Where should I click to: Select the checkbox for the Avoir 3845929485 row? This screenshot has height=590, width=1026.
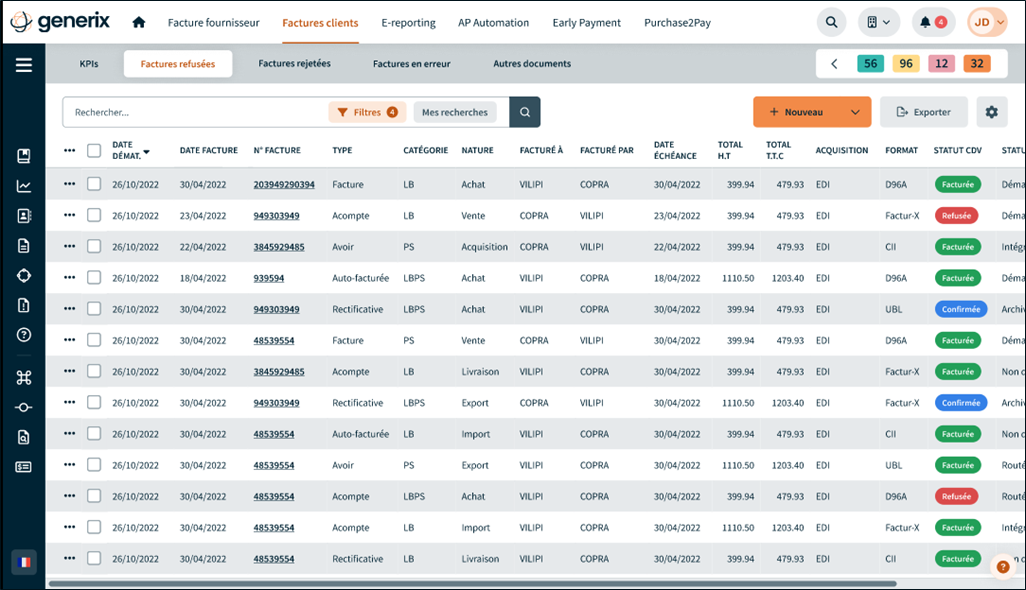pyautogui.click(x=94, y=247)
